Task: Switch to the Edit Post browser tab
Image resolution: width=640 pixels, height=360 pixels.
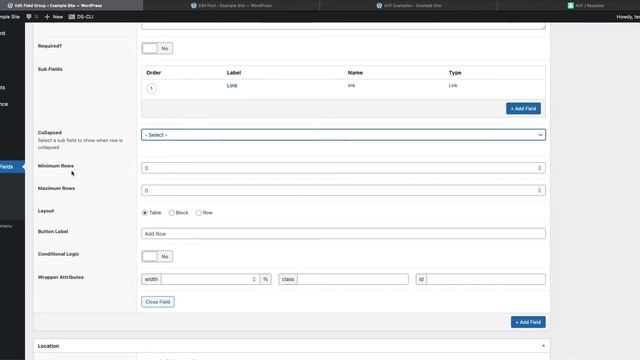Action: (x=231, y=5)
